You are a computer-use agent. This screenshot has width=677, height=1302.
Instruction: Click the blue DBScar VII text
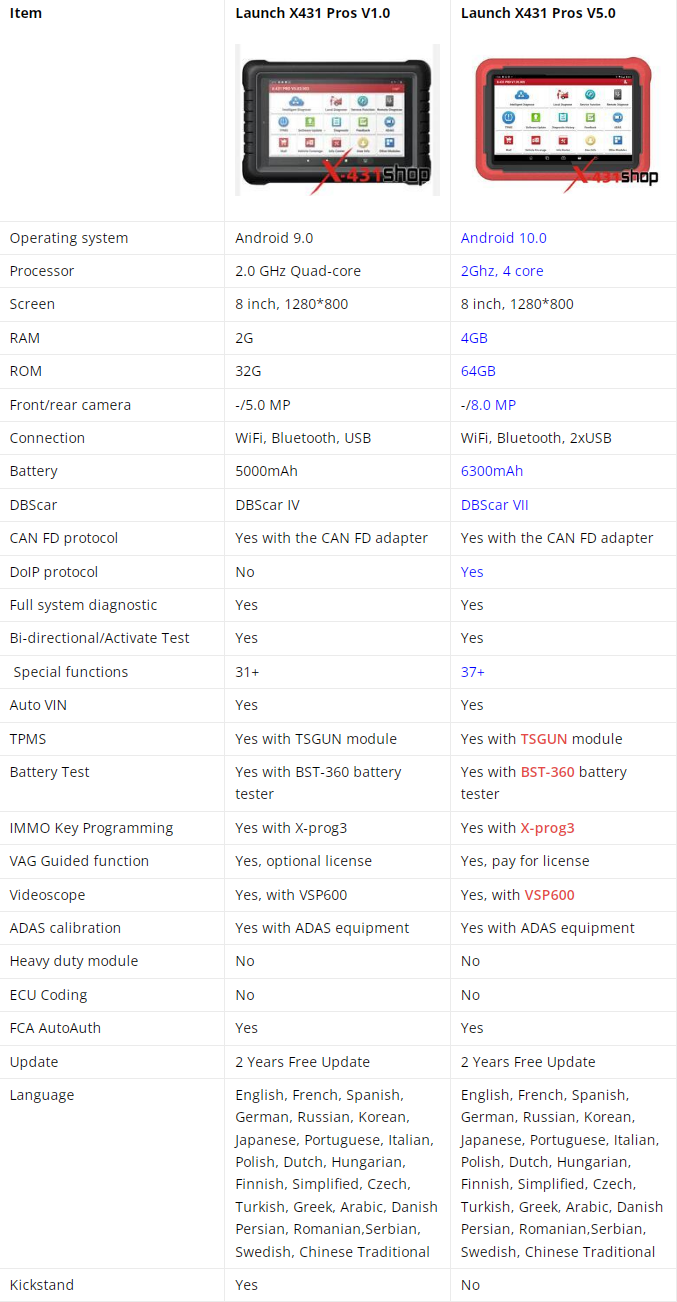point(494,505)
